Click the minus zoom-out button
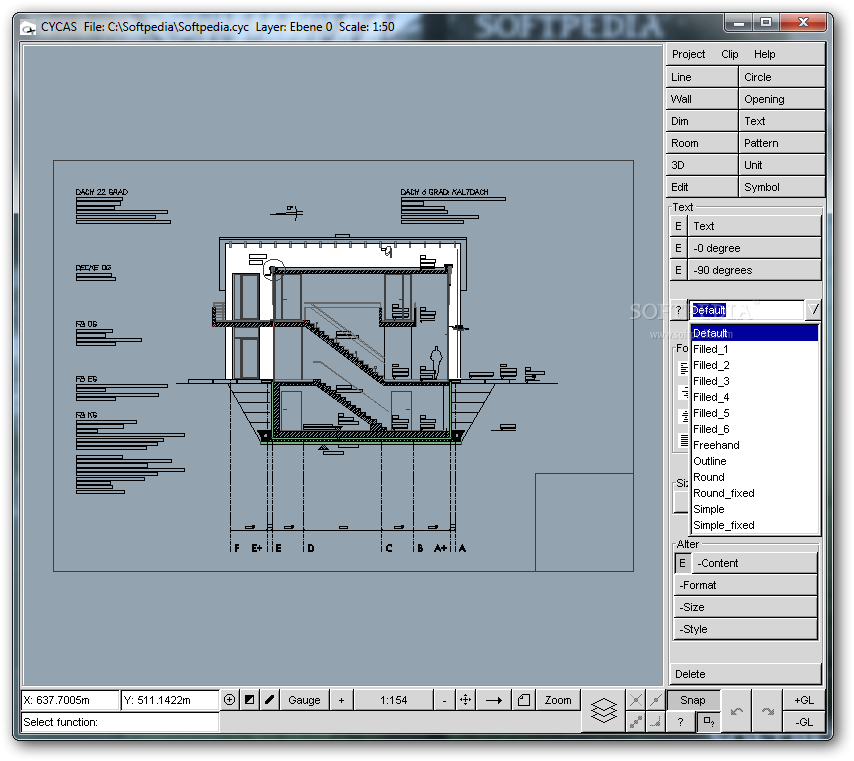The width and height of the screenshot is (854, 761). coord(444,700)
